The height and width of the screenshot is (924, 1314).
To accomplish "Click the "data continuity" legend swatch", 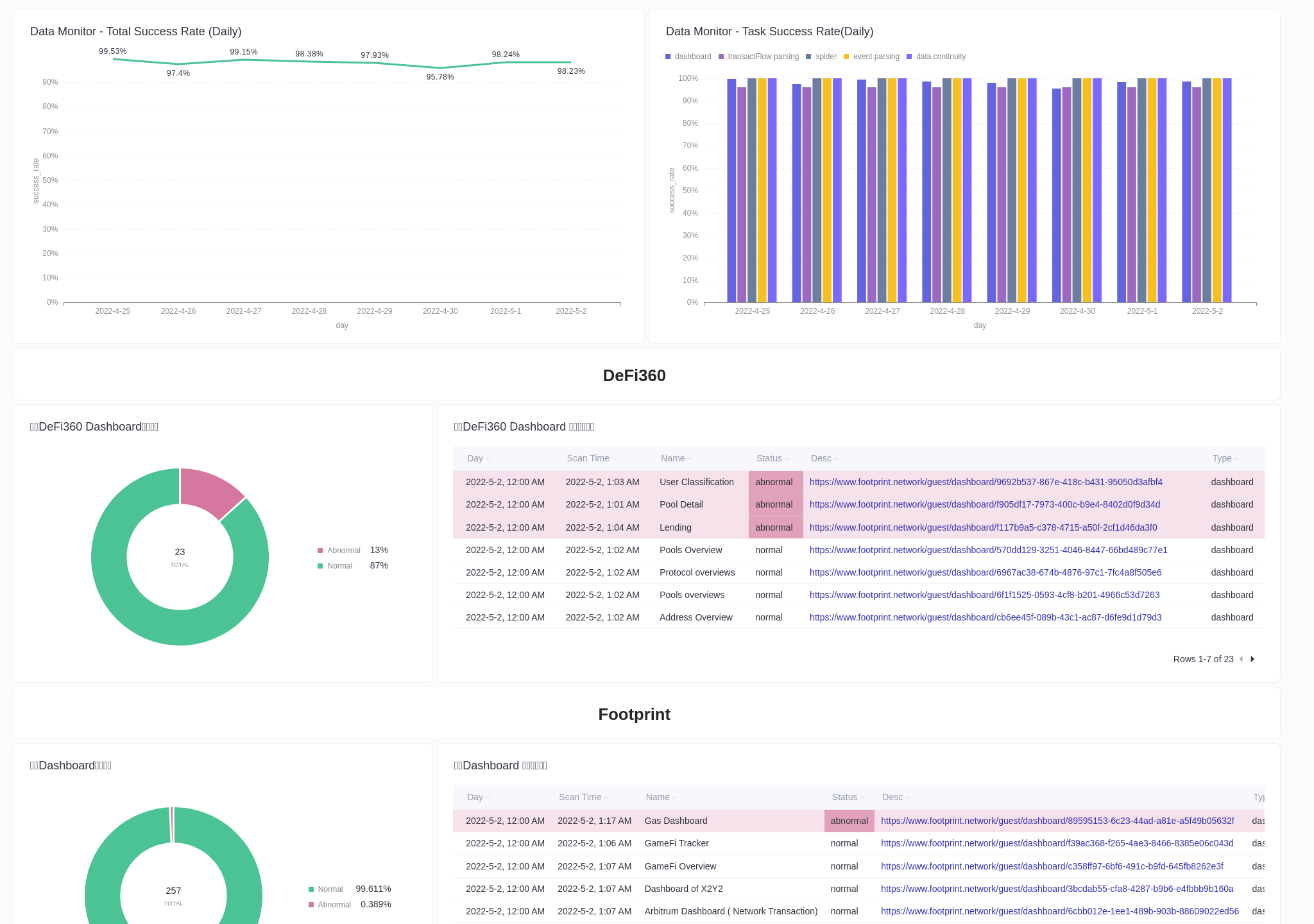I will pos(909,56).
